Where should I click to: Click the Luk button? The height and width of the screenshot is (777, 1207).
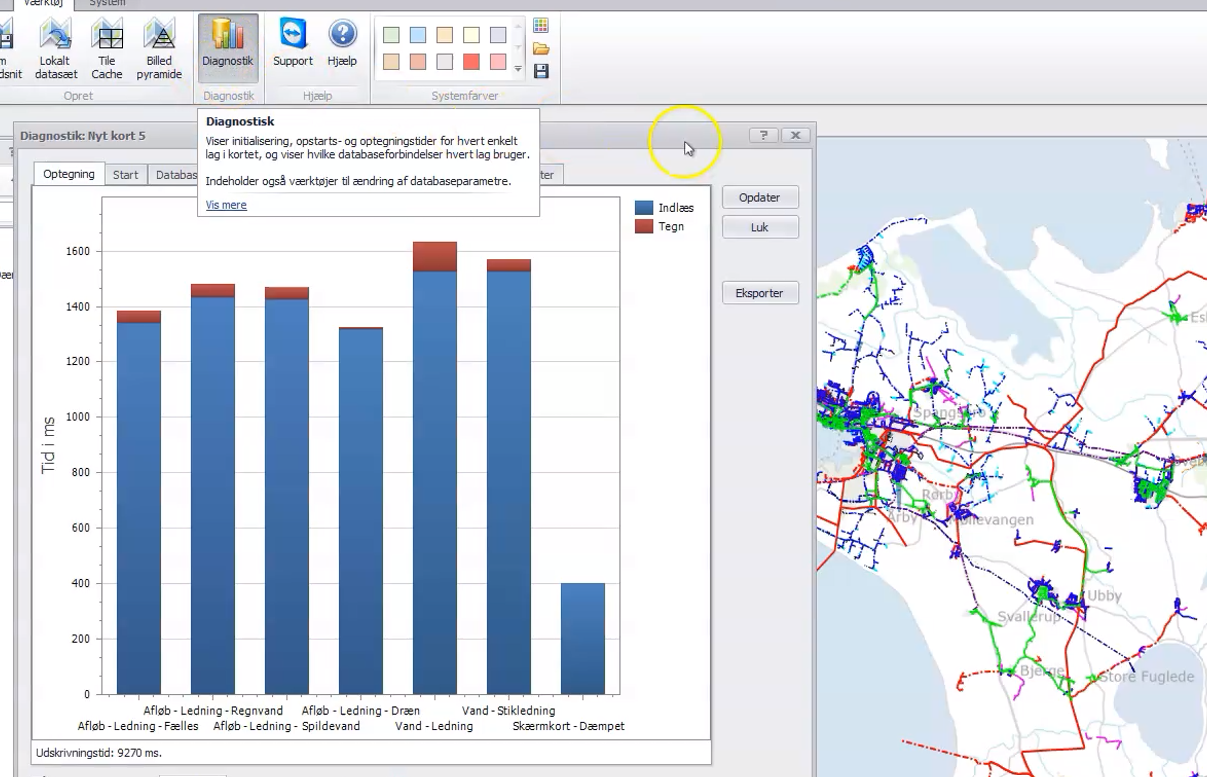point(760,227)
